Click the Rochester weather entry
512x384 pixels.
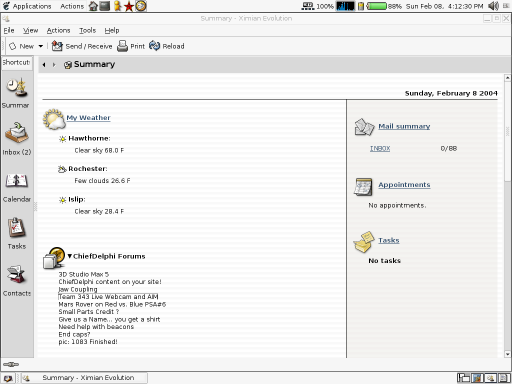[x=88, y=169]
